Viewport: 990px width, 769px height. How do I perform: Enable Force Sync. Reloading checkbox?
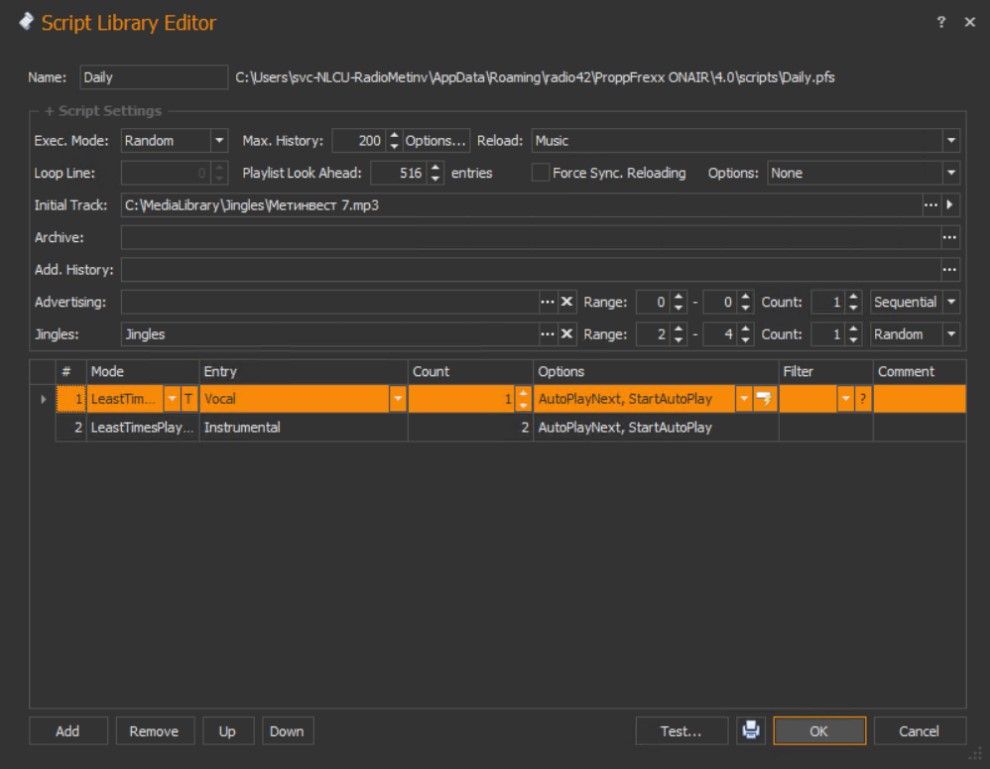[x=540, y=173]
